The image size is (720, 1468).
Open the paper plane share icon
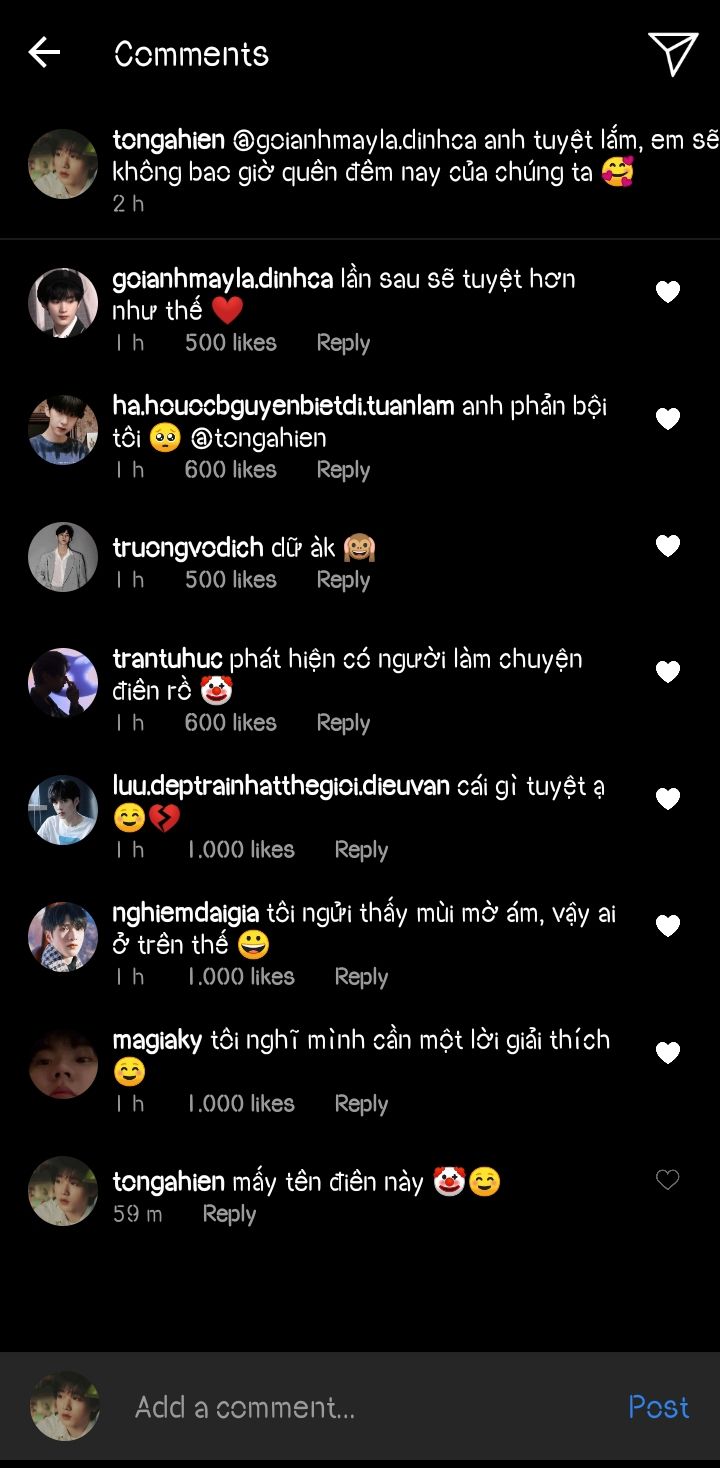673,53
